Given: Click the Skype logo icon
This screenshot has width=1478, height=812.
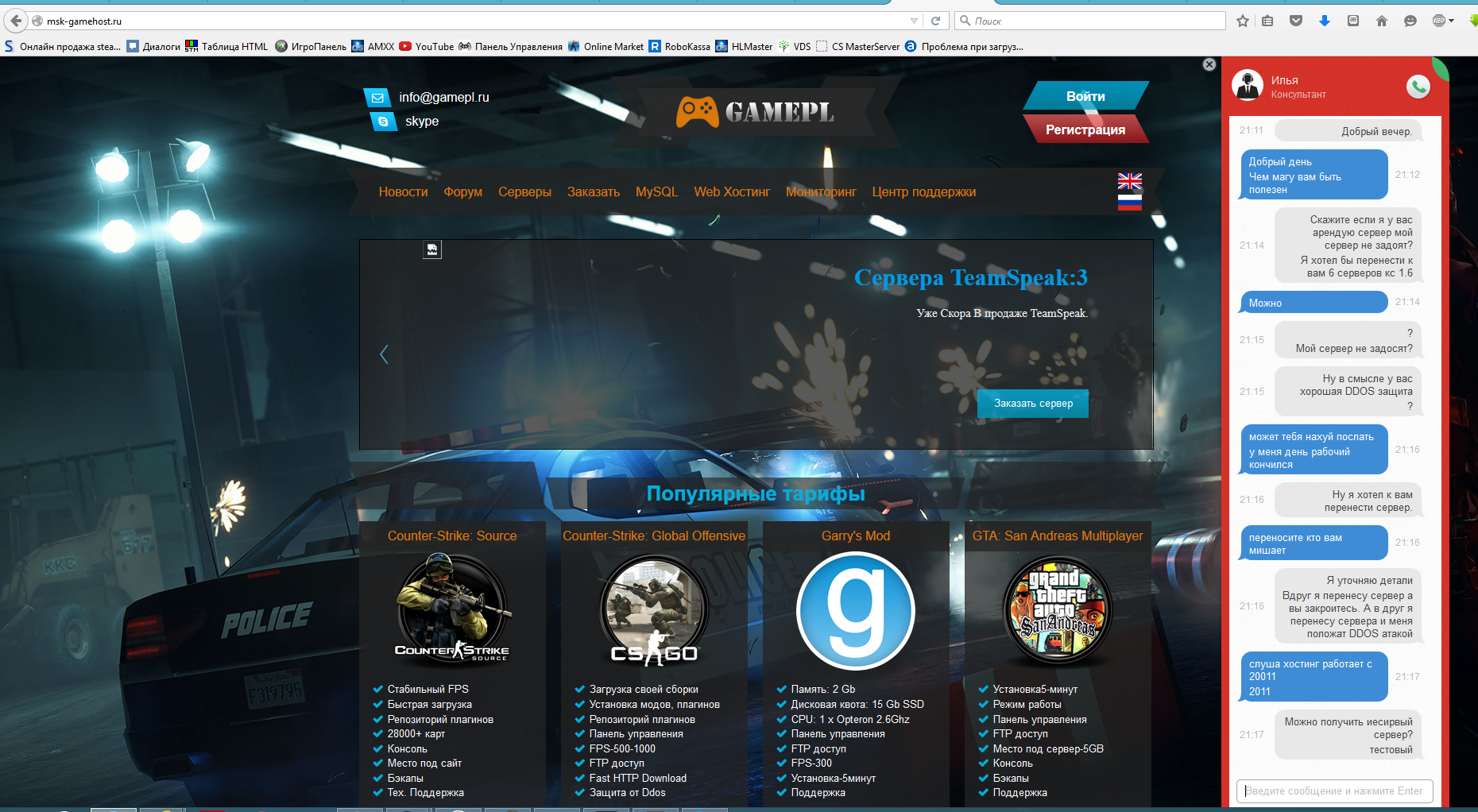Looking at the screenshot, I should (x=384, y=122).
